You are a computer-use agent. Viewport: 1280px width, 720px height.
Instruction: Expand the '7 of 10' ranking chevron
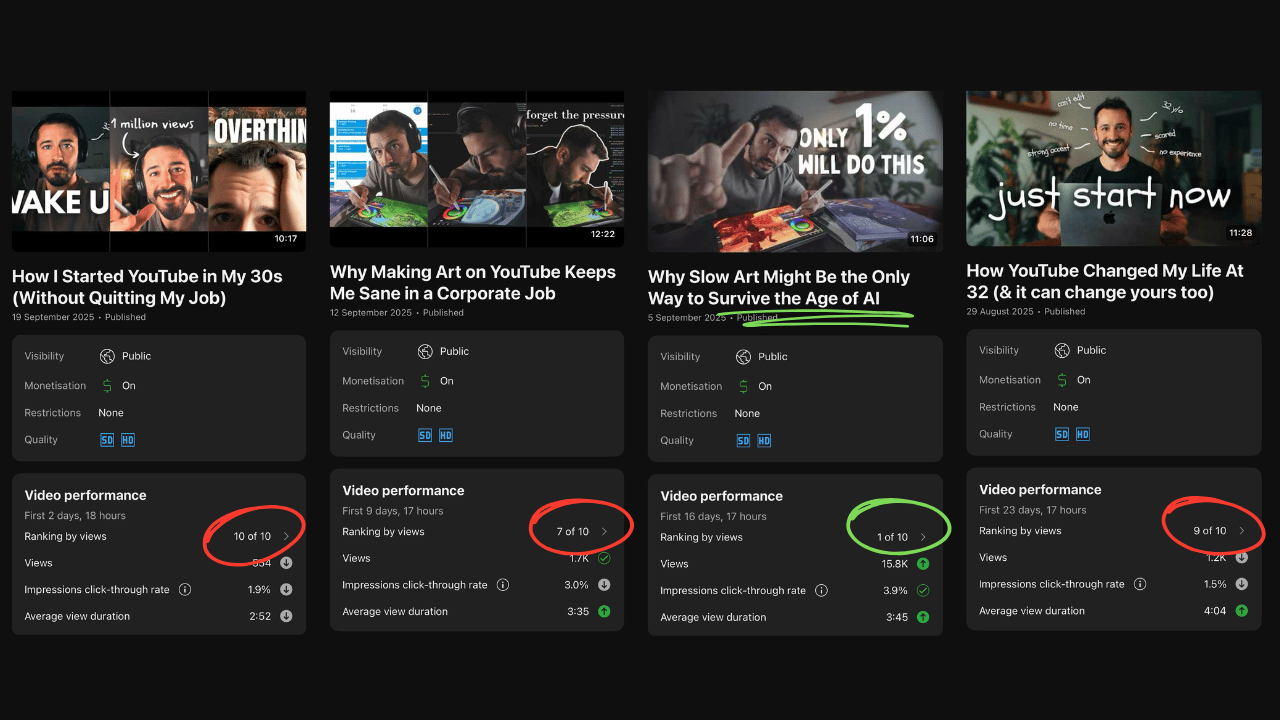(604, 532)
